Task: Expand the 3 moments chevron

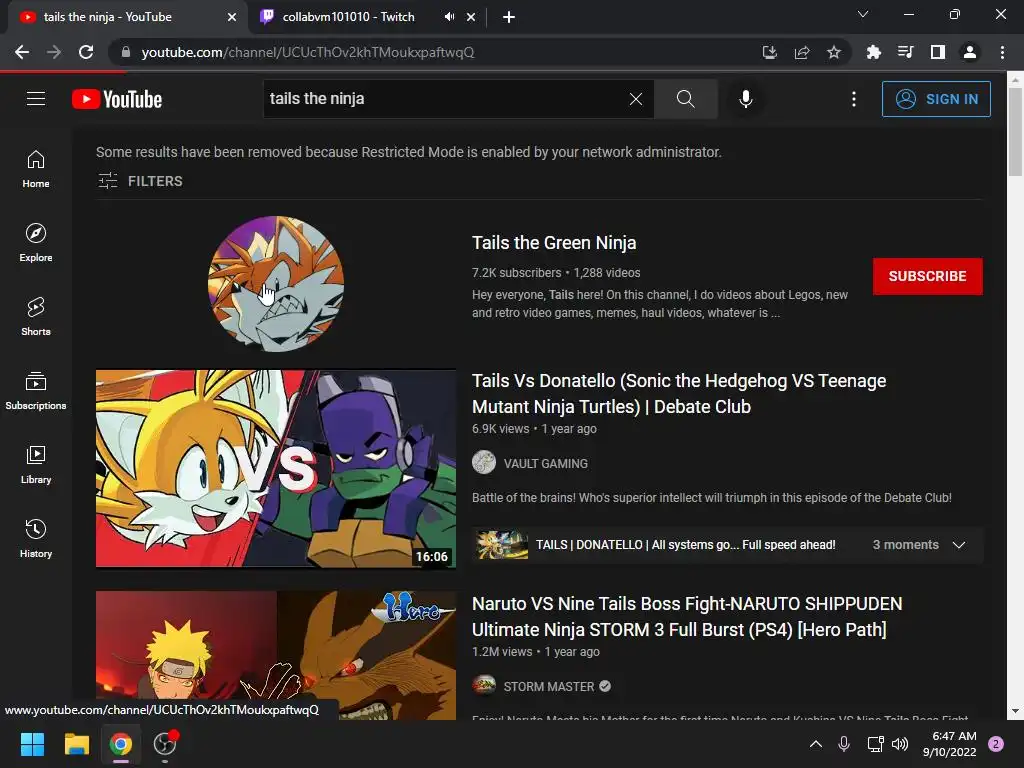Action: tap(959, 545)
